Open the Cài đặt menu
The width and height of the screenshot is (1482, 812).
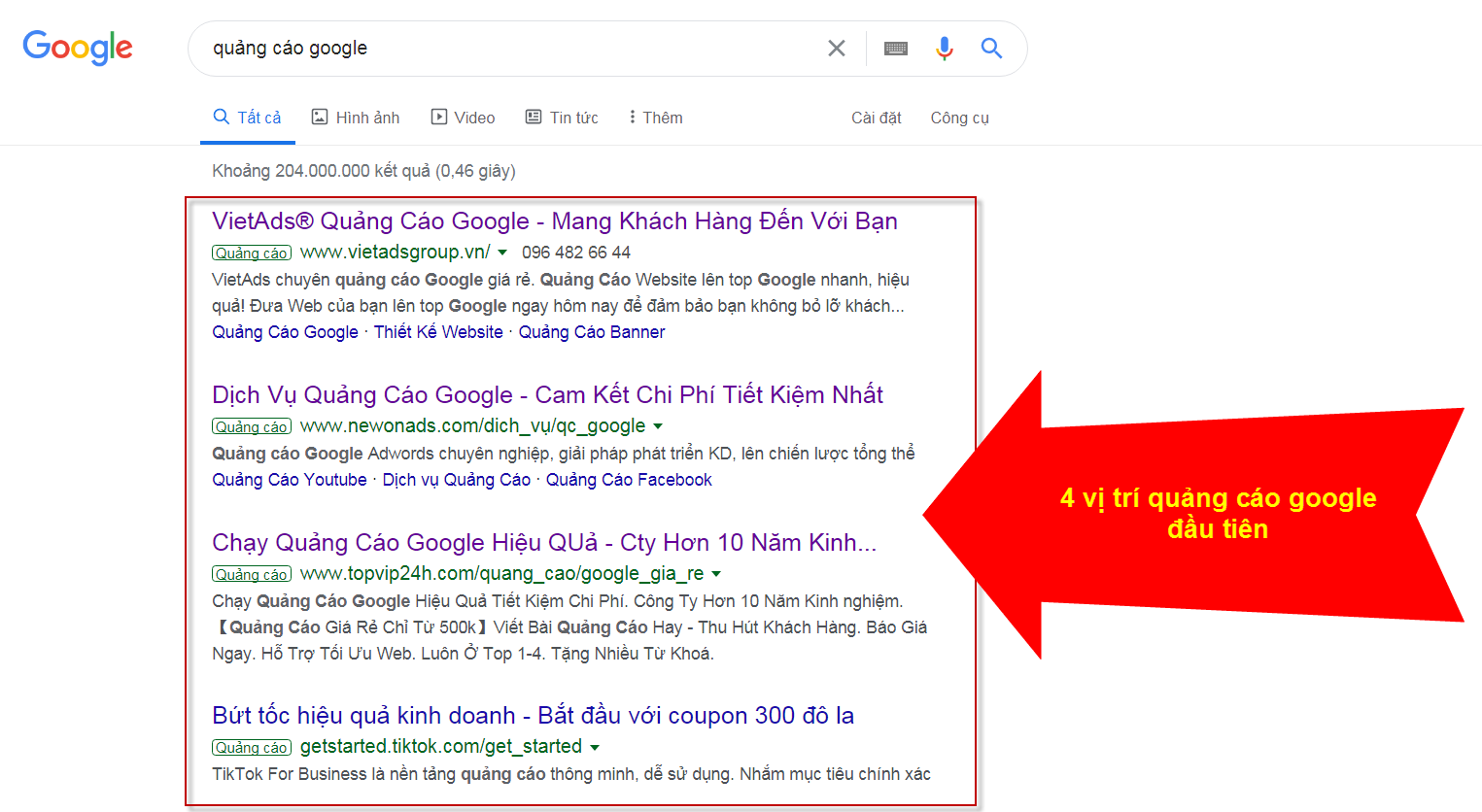click(x=876, y=117)
